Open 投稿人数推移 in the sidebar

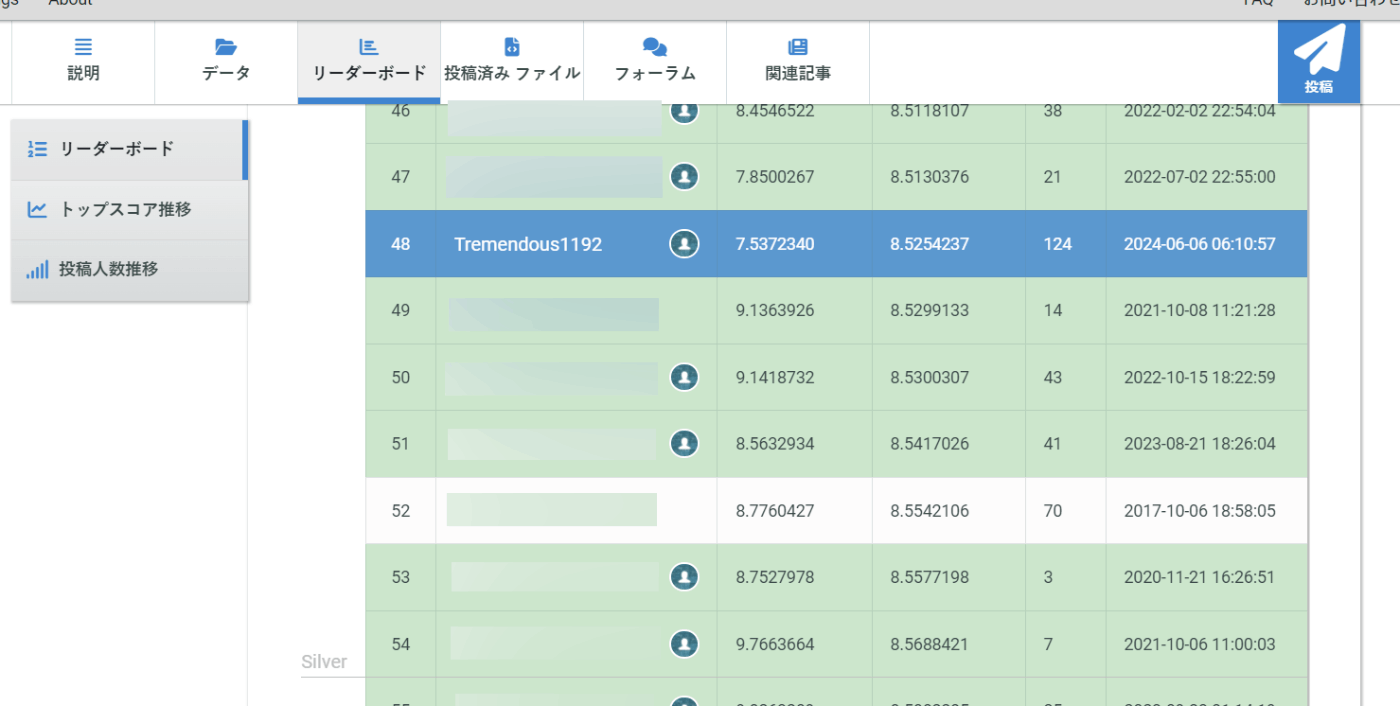point(129,270)
